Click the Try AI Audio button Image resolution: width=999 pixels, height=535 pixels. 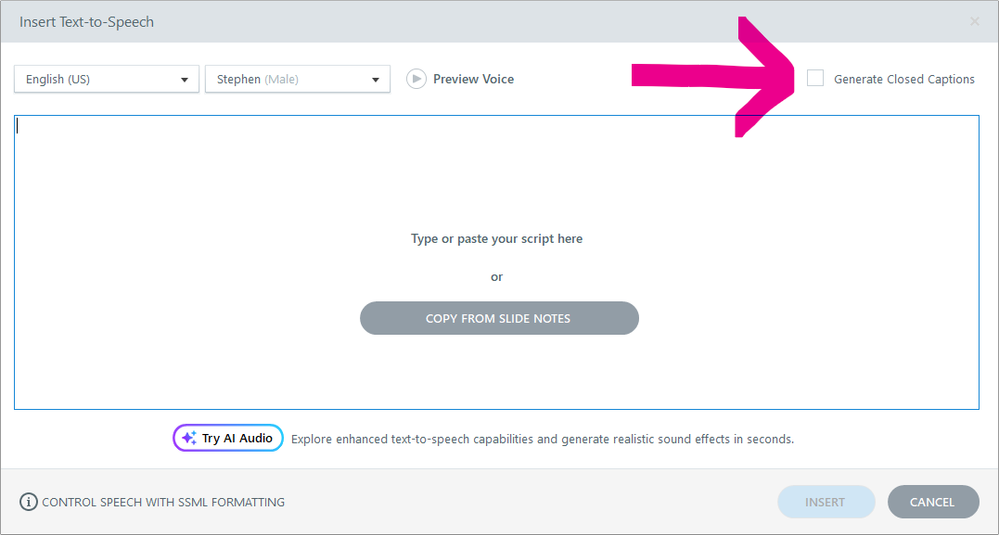tap(228, 438)
